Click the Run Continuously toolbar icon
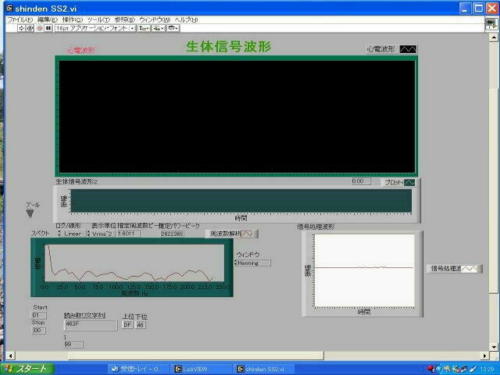The height and width of the screenshot is (375, 500). 30,28
